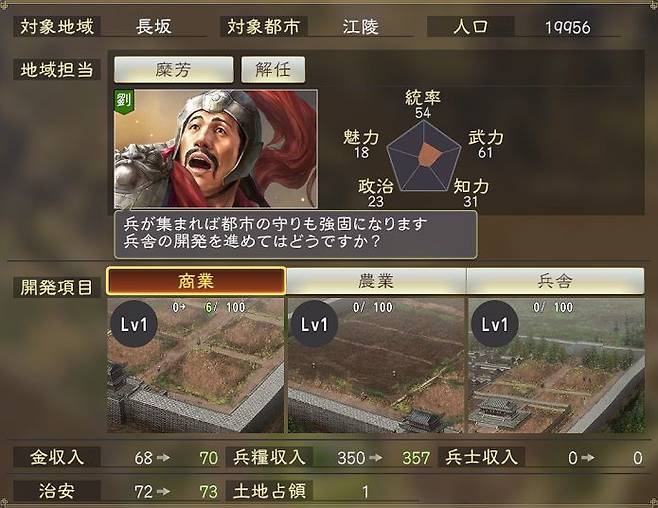Switch to the 農業 development tab
The width and height of the screenshot is (658, 508).
(x=376, y=281)
